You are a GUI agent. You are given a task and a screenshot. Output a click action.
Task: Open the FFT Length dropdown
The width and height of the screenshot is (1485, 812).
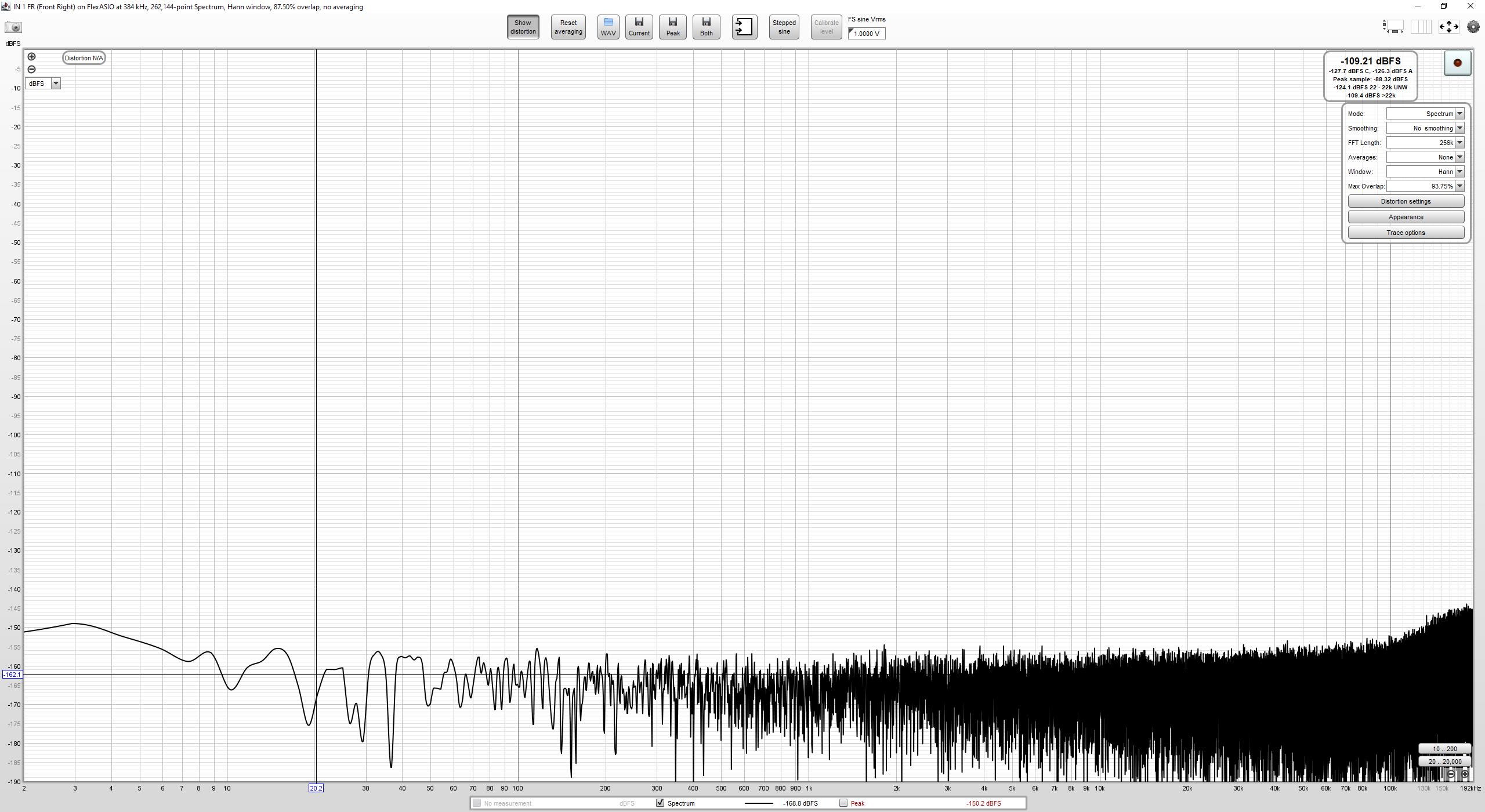tap(1459, 143)
